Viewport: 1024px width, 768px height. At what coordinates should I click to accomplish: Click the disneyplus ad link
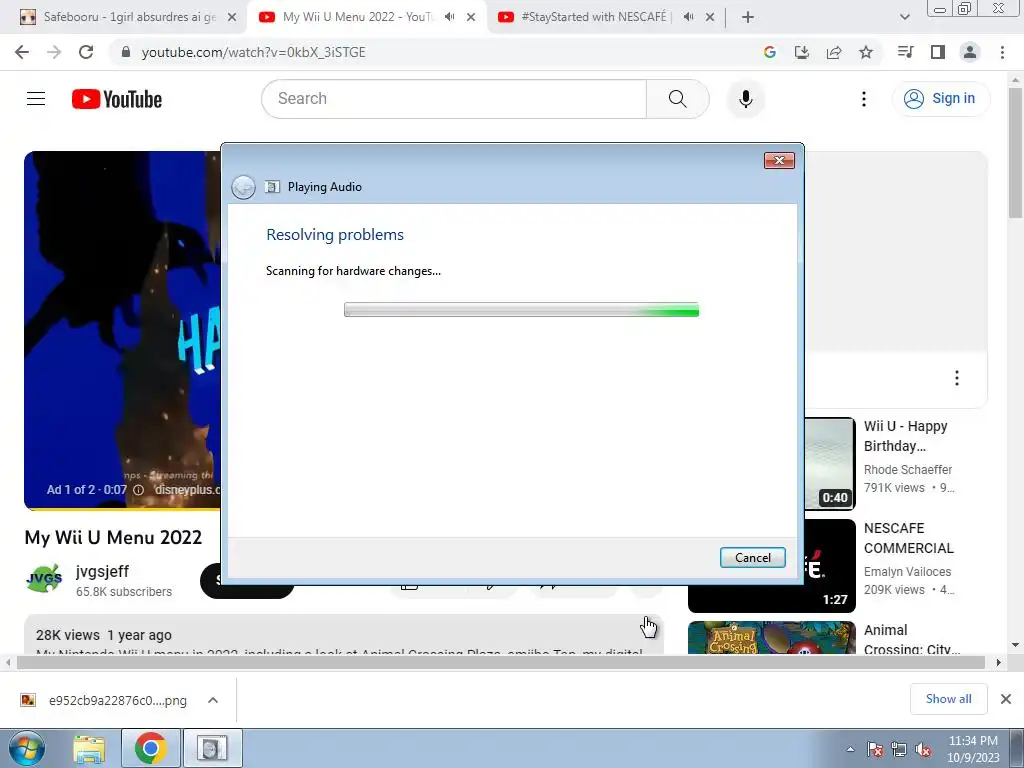click(x=187, y=490)
